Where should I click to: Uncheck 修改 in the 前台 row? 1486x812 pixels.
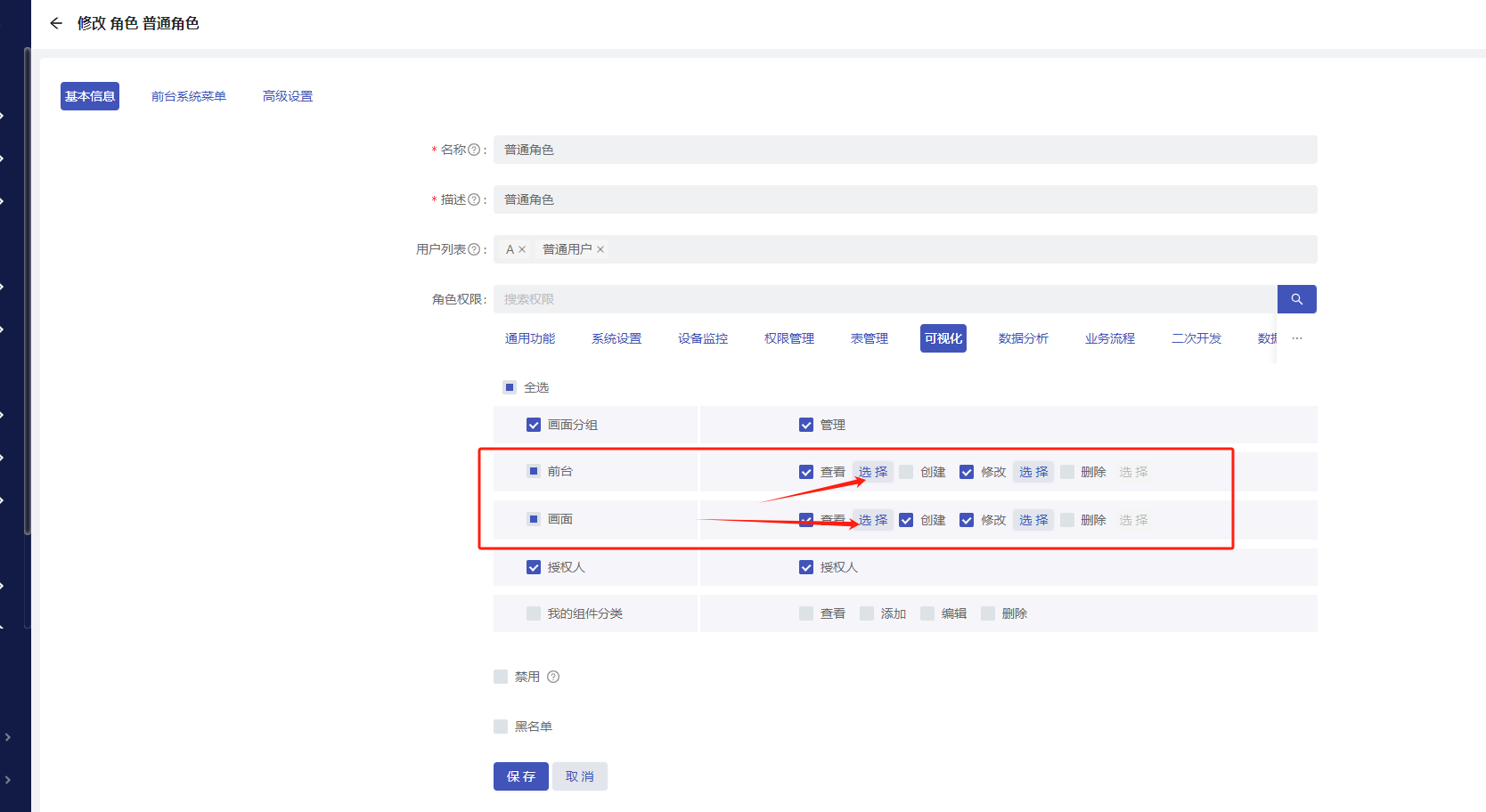[x=967, y=472]
